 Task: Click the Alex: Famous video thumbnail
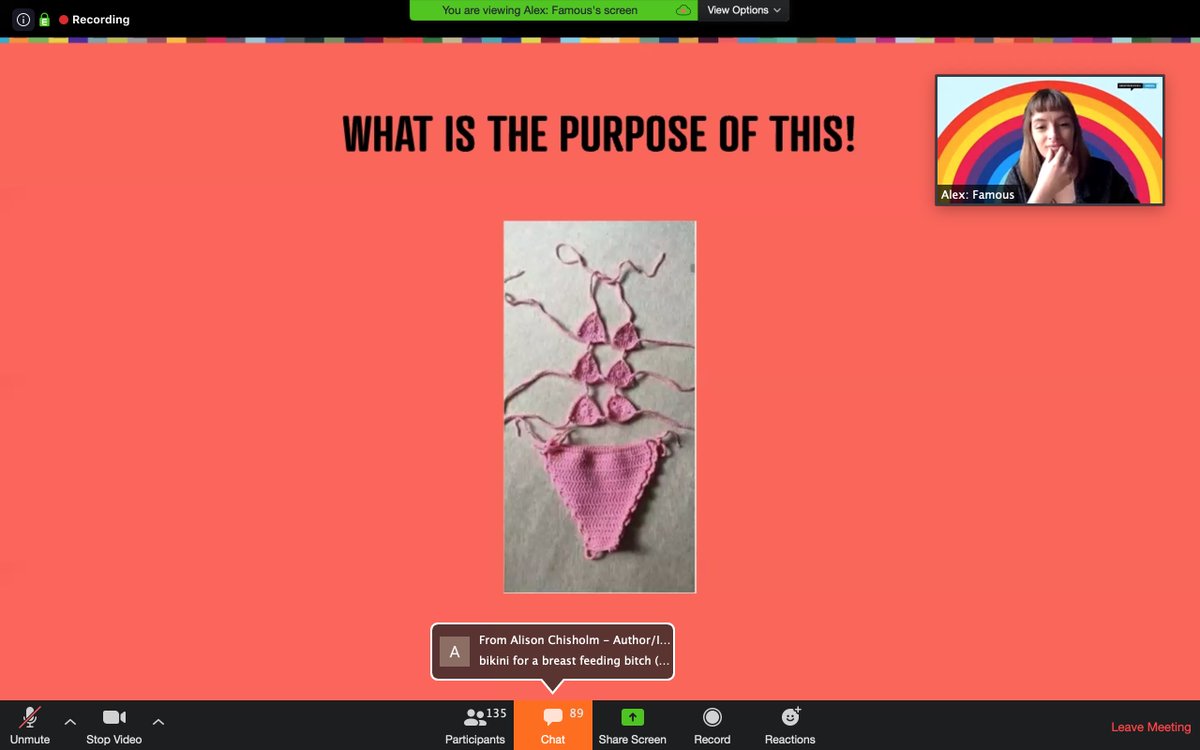coord(1049,139)
